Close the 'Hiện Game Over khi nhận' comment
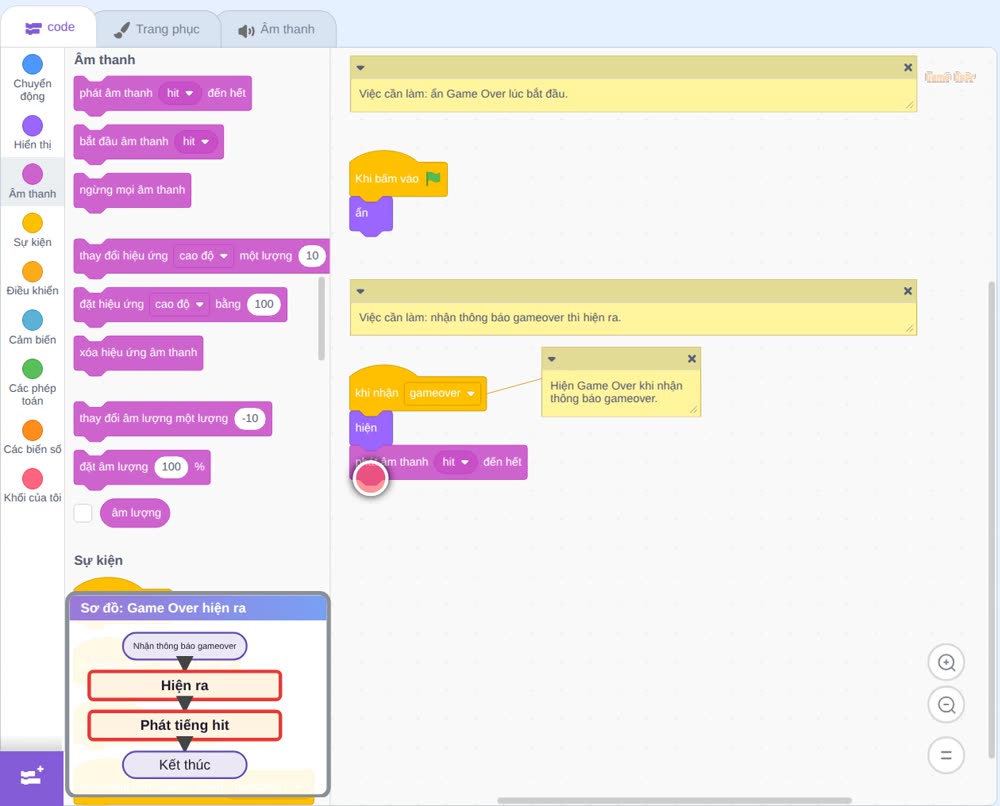 click(692, 359)
